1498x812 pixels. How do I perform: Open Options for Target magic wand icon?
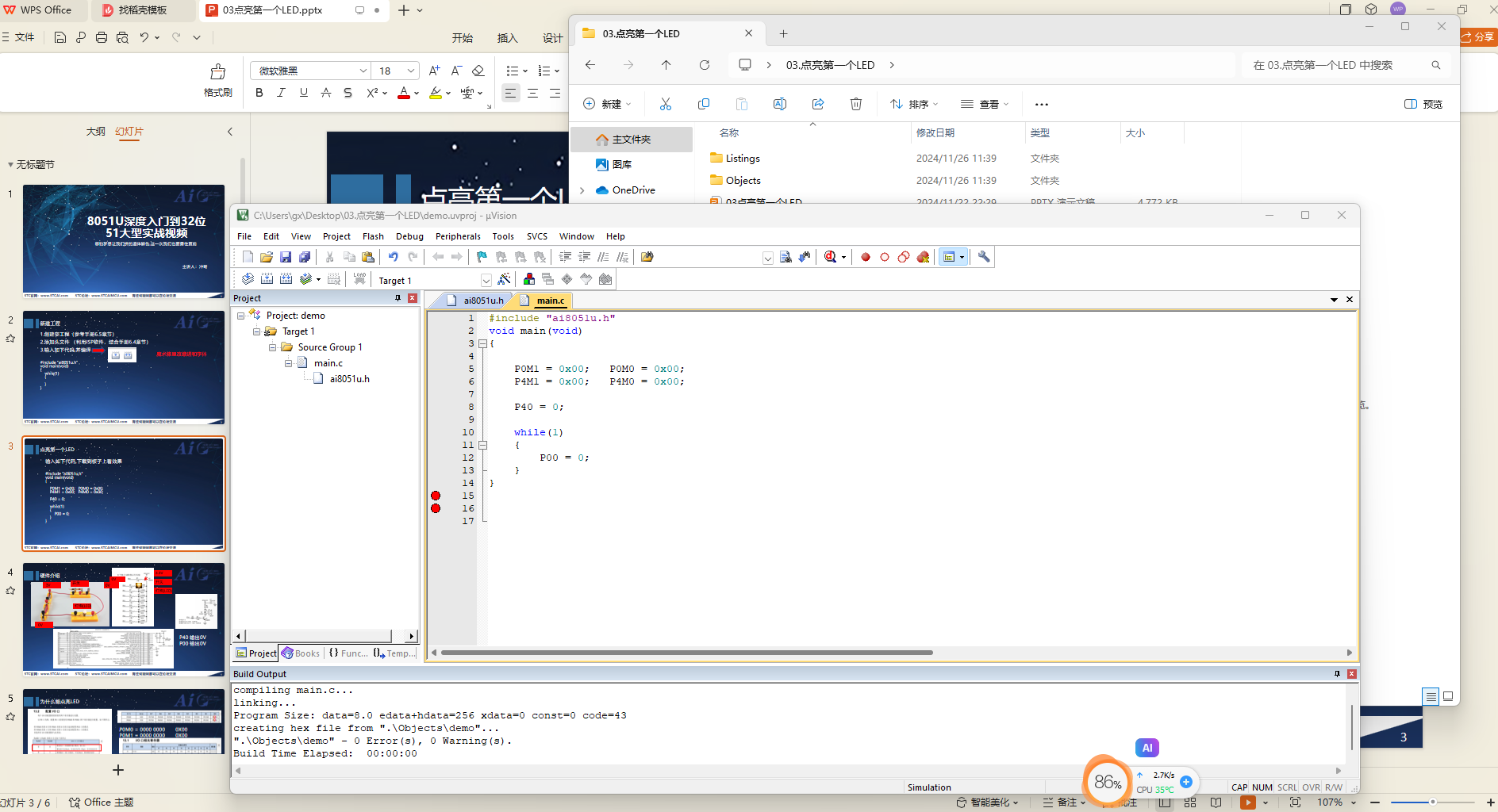[504, 279]
